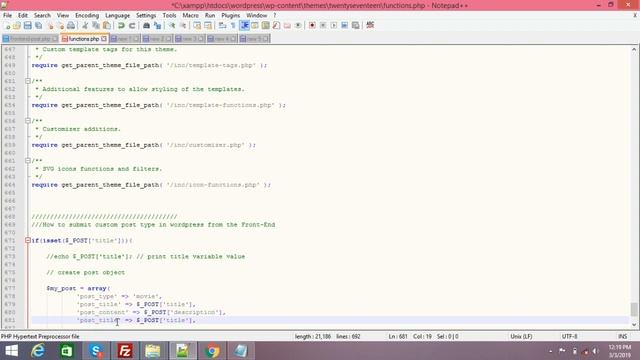
Task: Open Google Chrome from the taskbar
Action: coord(212,351)
